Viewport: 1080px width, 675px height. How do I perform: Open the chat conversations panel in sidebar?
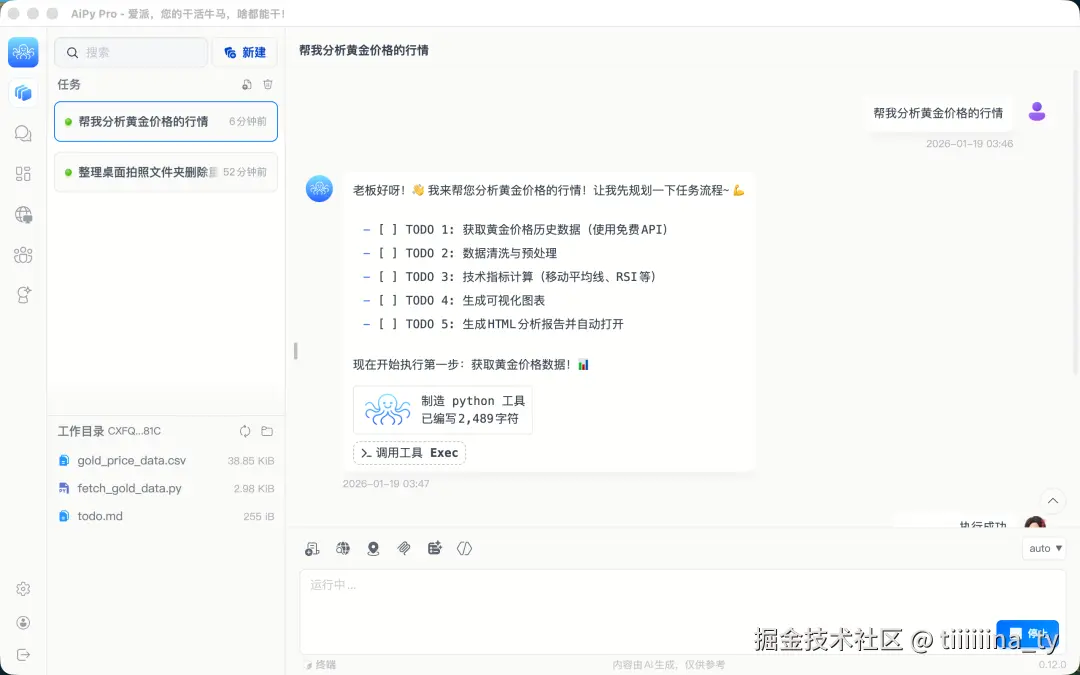point(23,133)
